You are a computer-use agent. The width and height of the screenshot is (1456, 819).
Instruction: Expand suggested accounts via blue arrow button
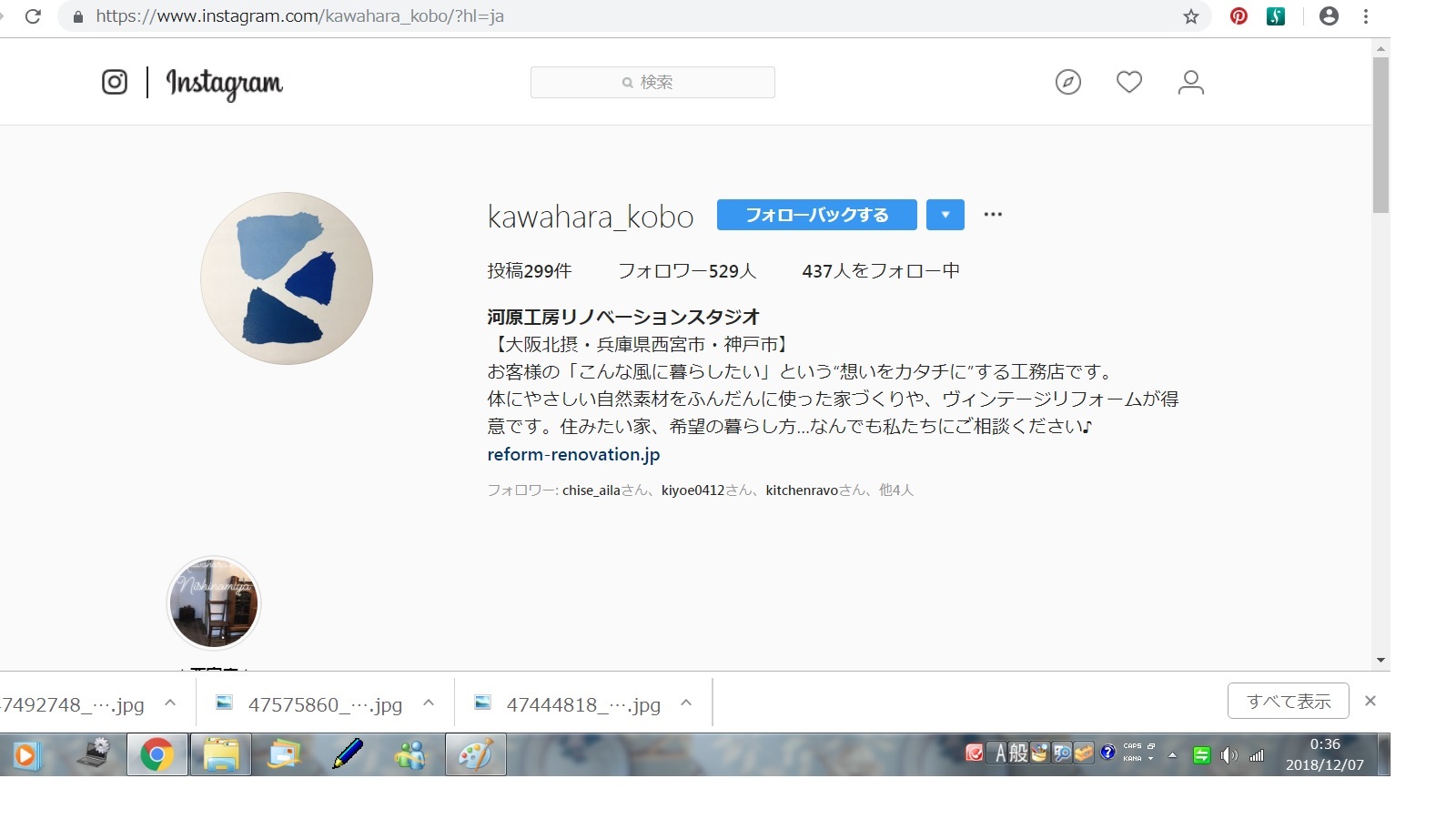coord(945,215)
